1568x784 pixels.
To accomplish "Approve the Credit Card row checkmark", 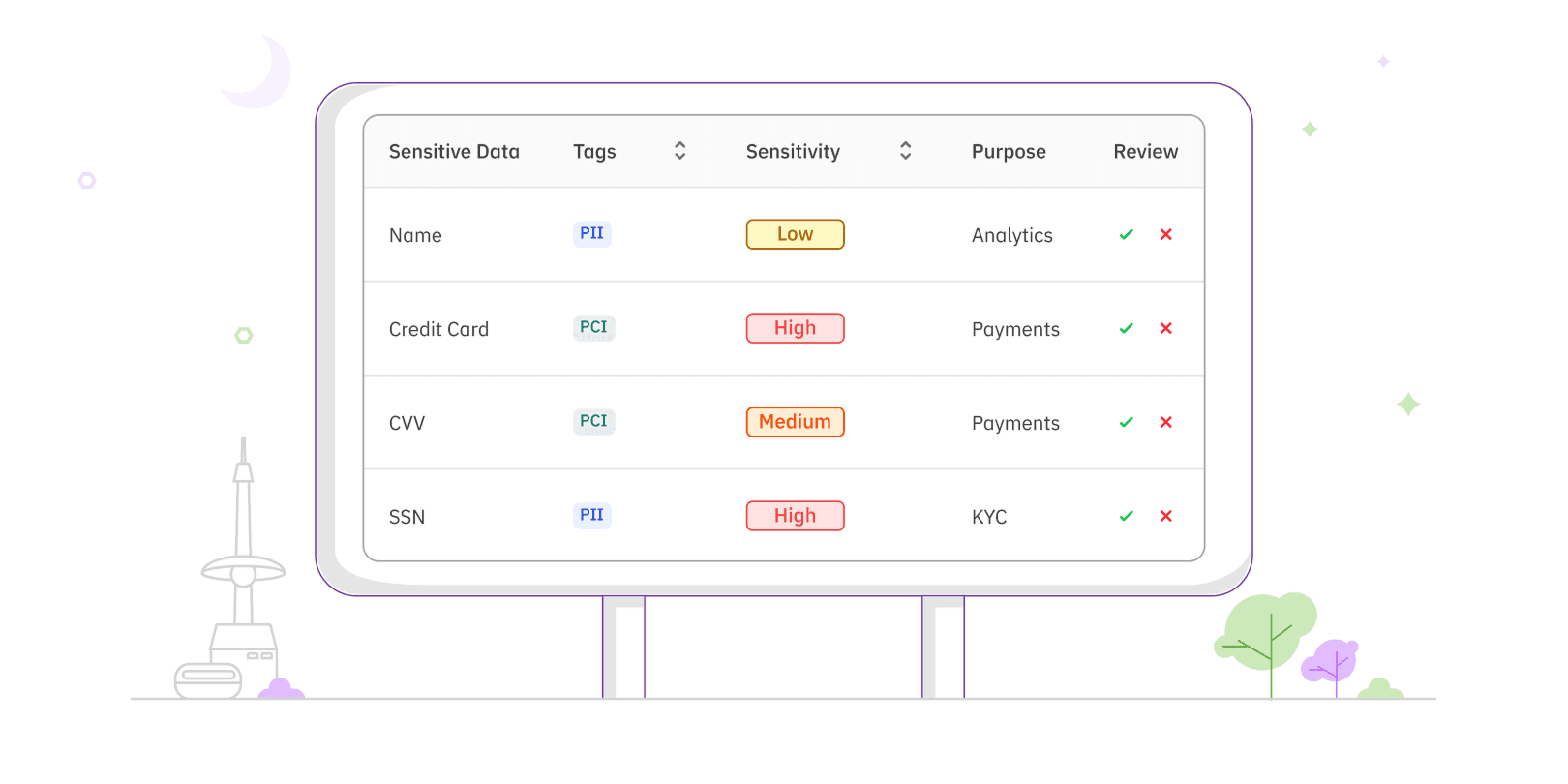I will click(1126, 329).
